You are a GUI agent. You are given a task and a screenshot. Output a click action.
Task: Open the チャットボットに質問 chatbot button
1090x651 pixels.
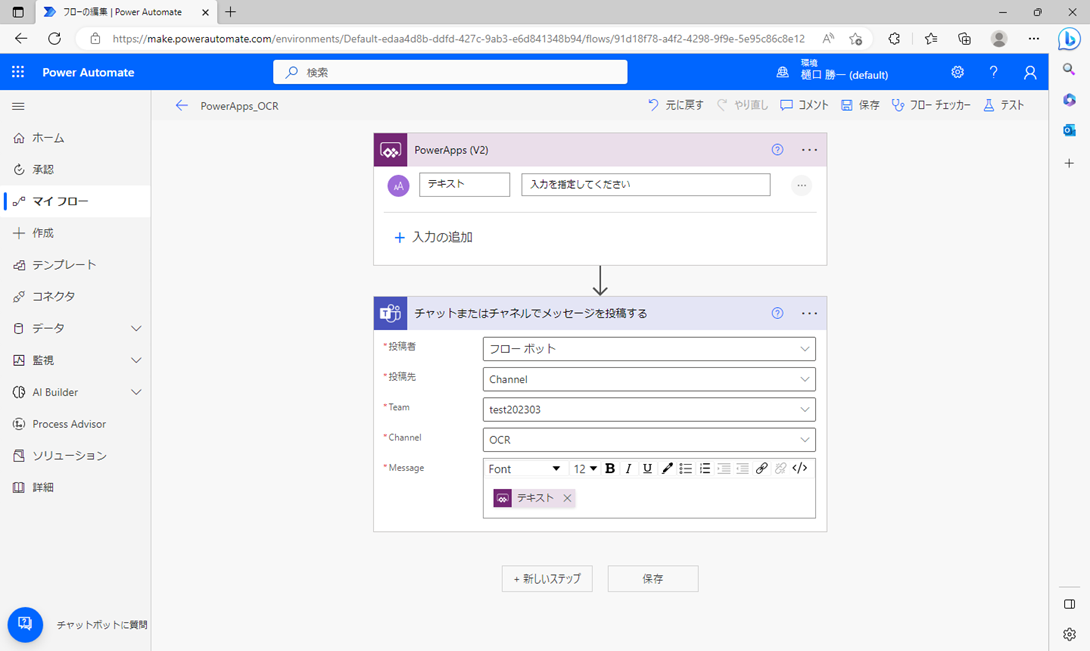click(x=25, y=624)
